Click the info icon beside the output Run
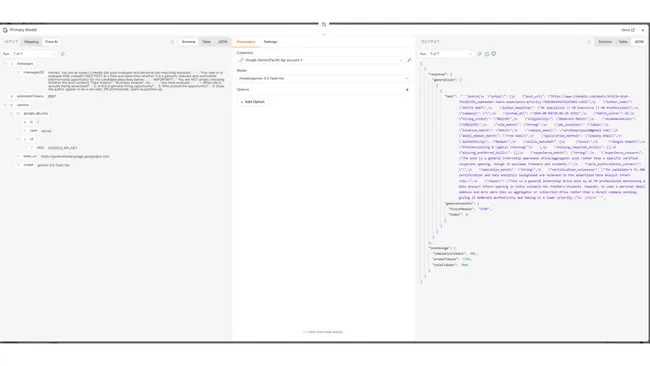 click(494, 54)
